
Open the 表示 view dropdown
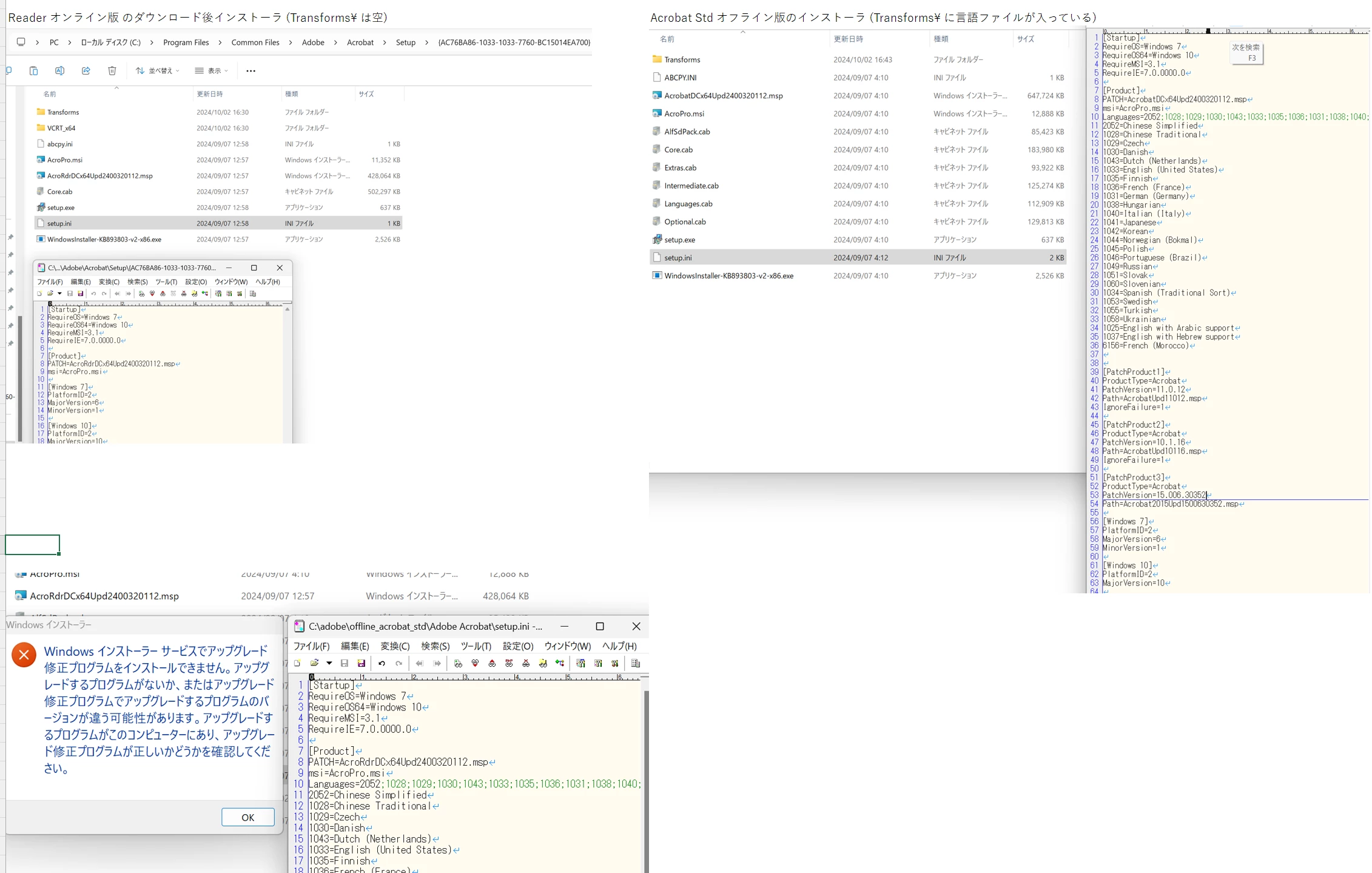click(212, 71)
